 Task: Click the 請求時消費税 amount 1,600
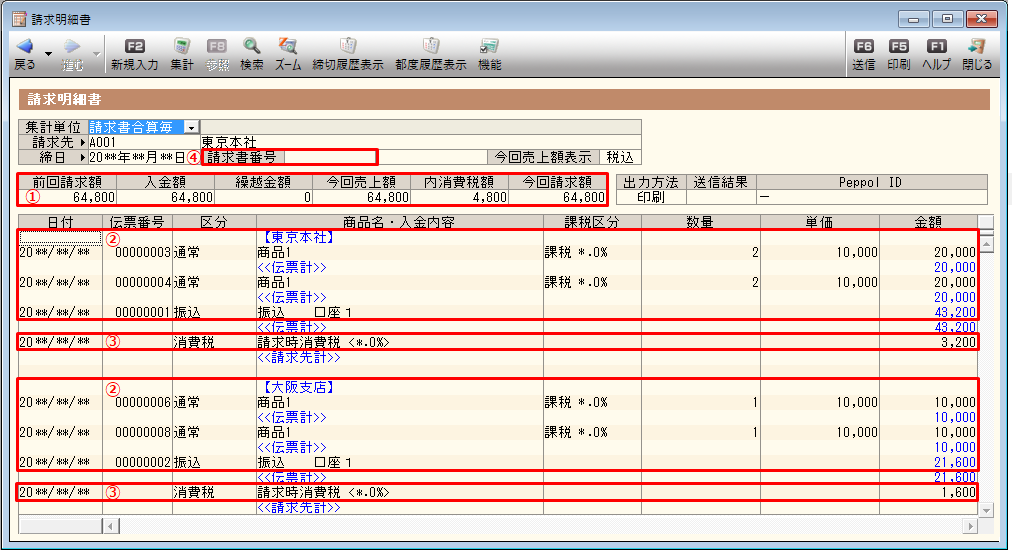point(958,492)
